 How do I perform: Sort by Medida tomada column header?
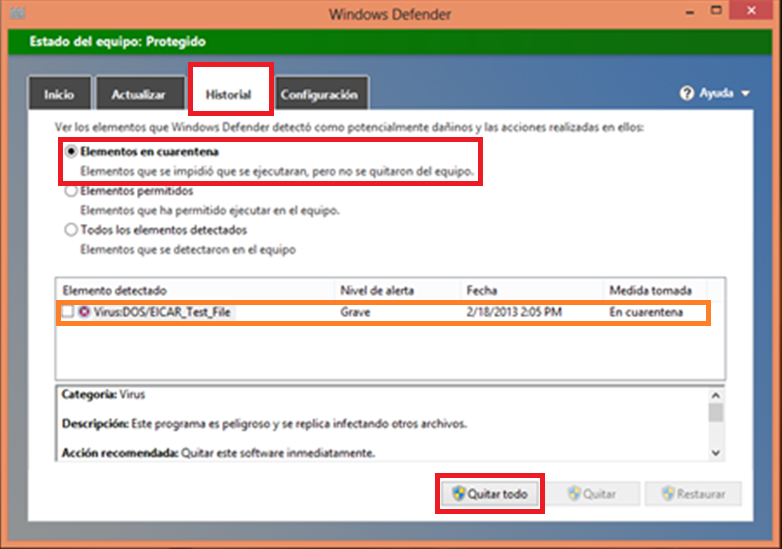tap(655, 290)
